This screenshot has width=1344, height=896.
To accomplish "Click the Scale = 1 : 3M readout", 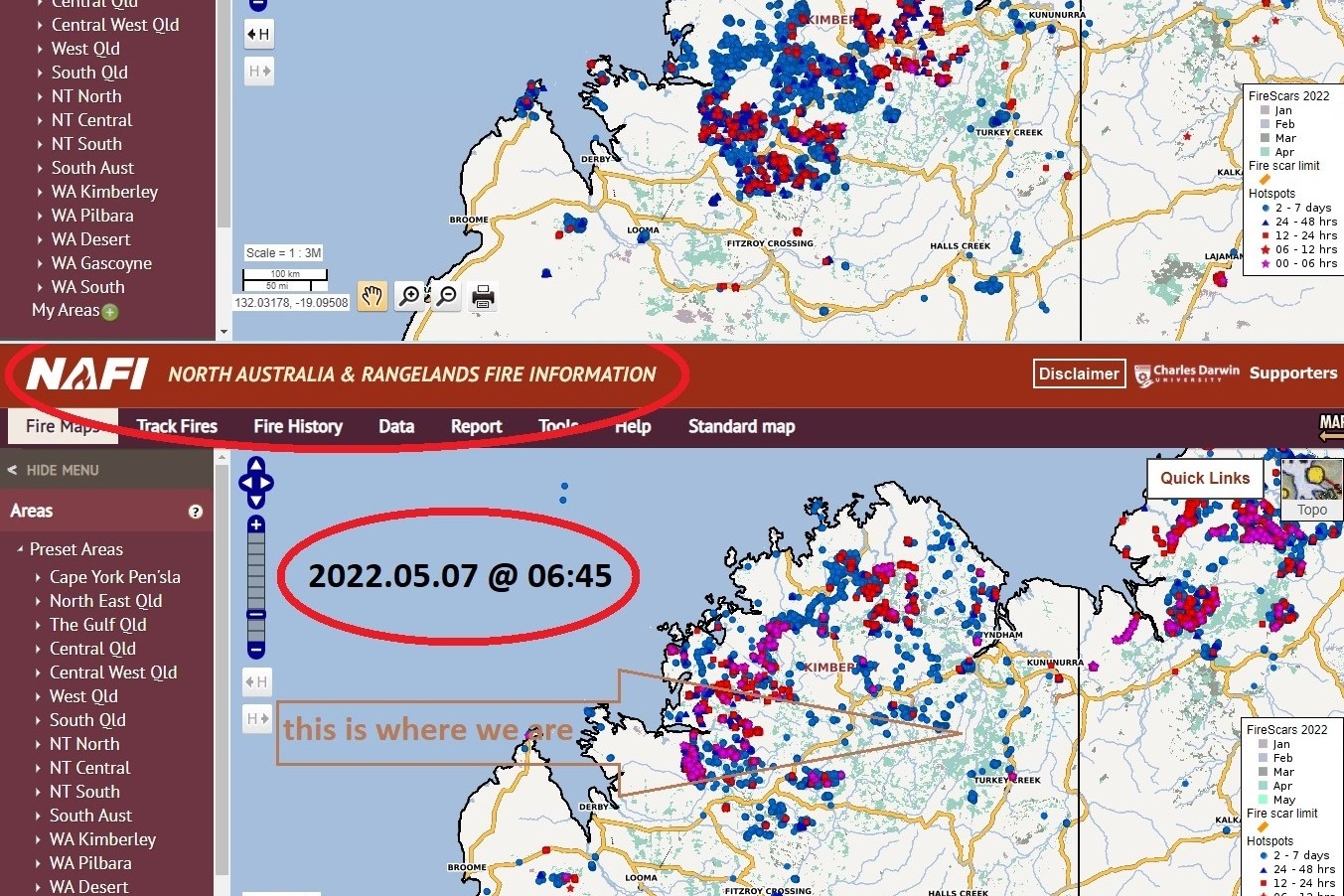I will point(284,253).
